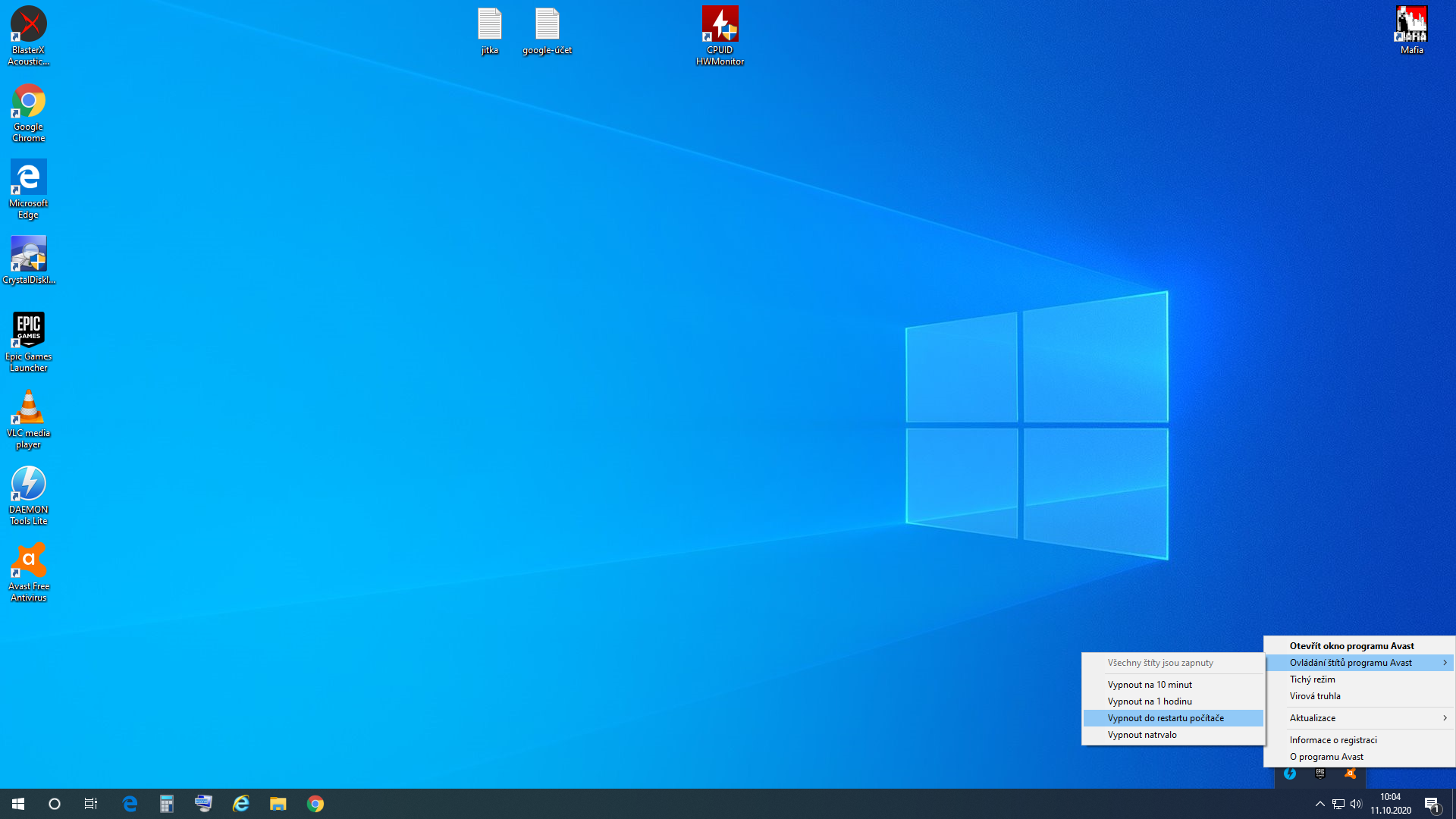Image resolution: width=1456 pixels, height=819 pixels.
Task: Click the DAEMON Tools tray icon
Action: point(1290,773)
